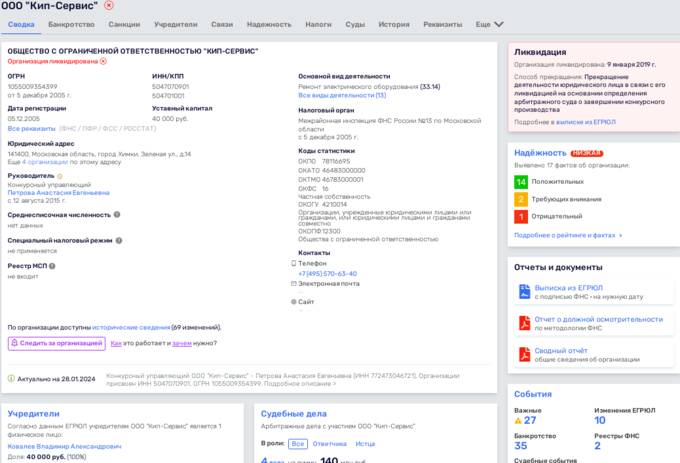The image size is (680, 463).
Task: Open 'Подробнее о рейтинге и фактах' link
Action: (568, 235)
